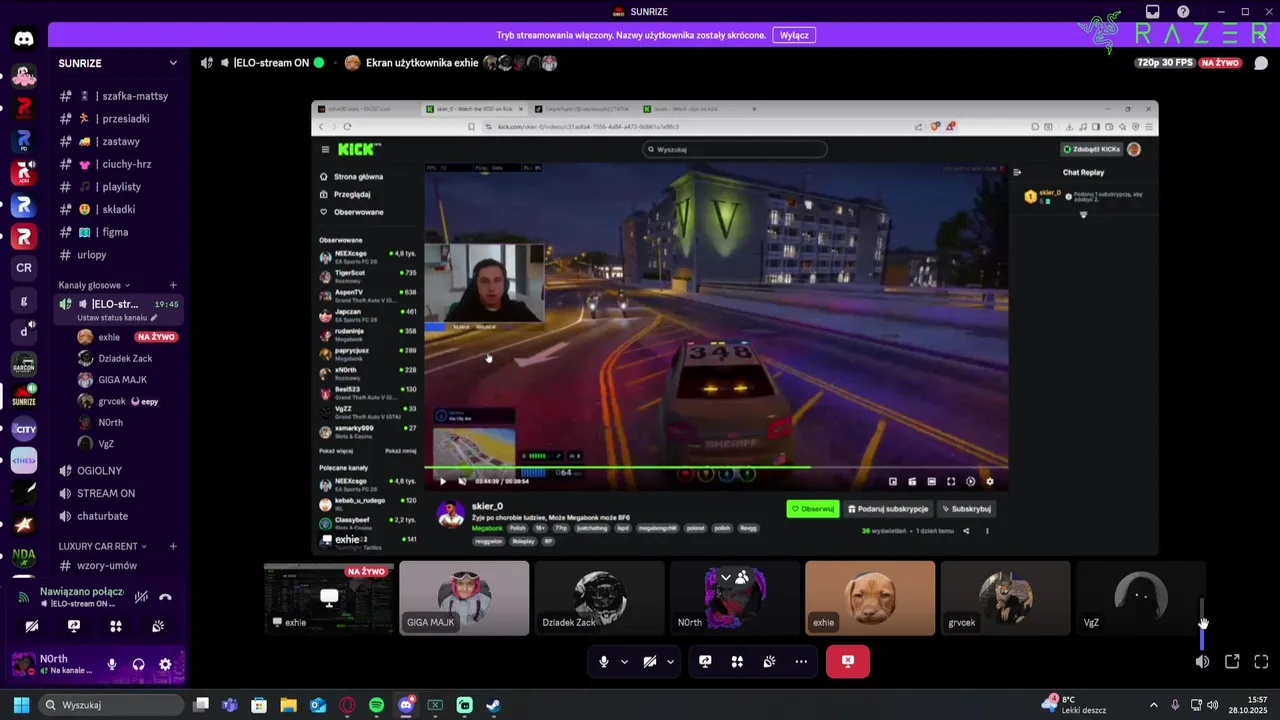Join STREAM ON voice channel

(120, 493)
